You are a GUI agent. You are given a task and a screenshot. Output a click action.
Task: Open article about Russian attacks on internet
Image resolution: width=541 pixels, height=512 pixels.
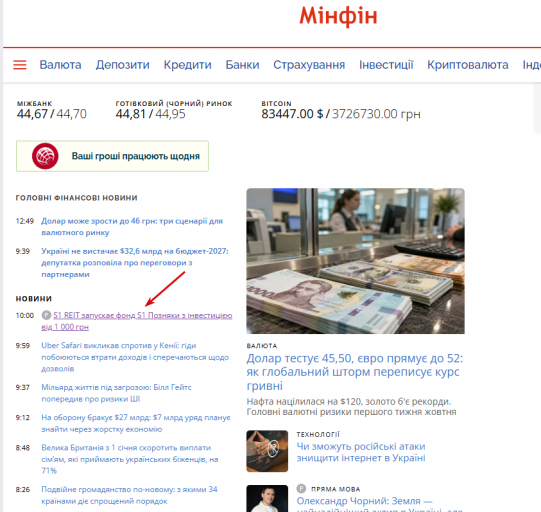point(361,452)
